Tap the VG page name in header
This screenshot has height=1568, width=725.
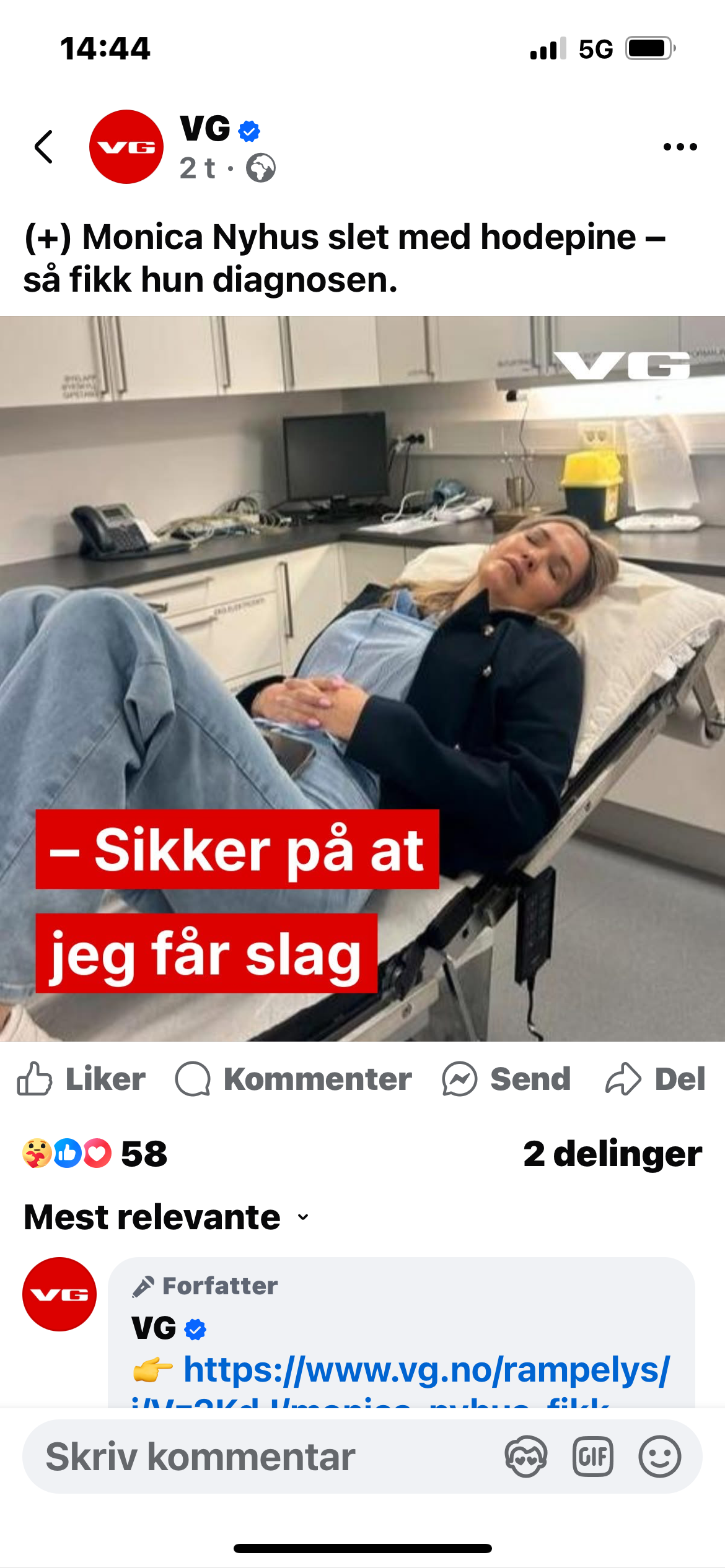[x=205, y=129]
